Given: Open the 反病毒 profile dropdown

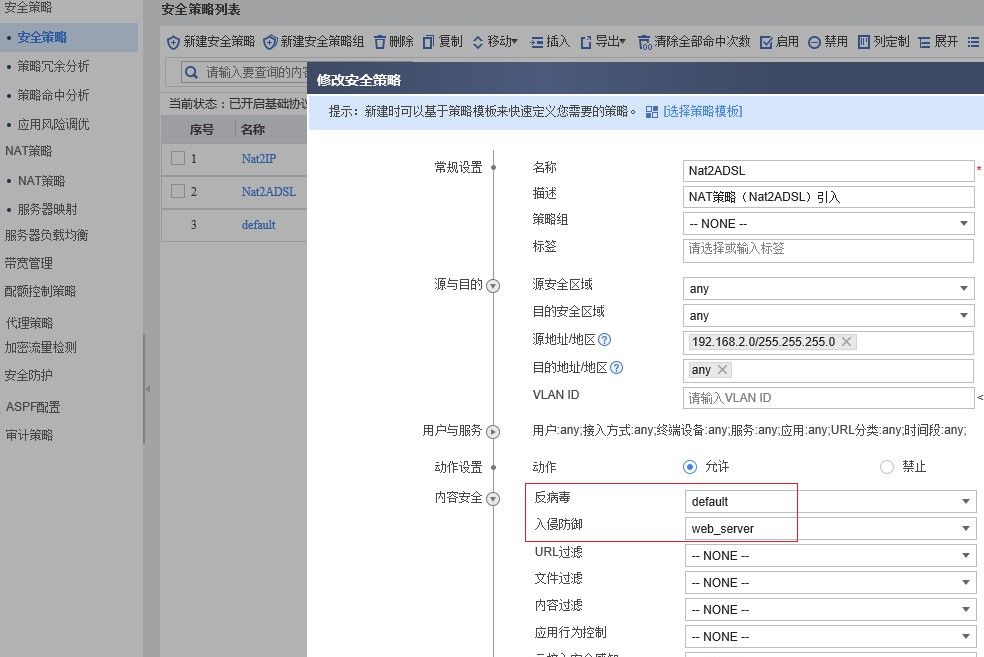Looking at the screenshot, I should (965, 501).
